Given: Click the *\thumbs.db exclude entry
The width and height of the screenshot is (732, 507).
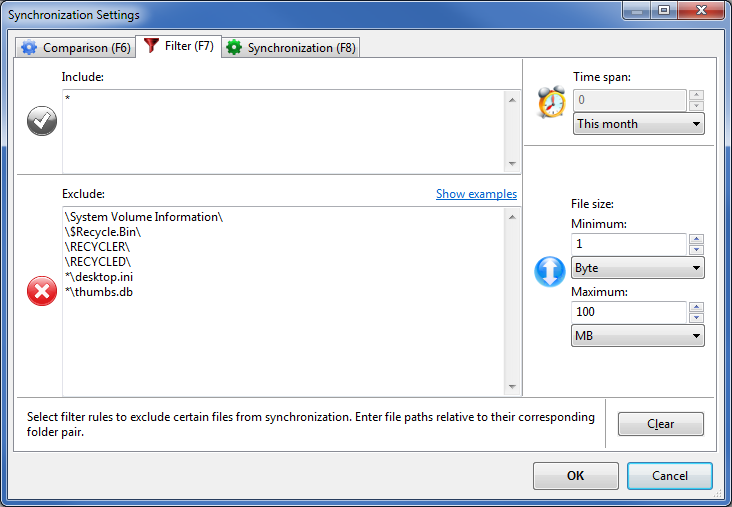Looking at the screenshot, I should tap(99, 292).
